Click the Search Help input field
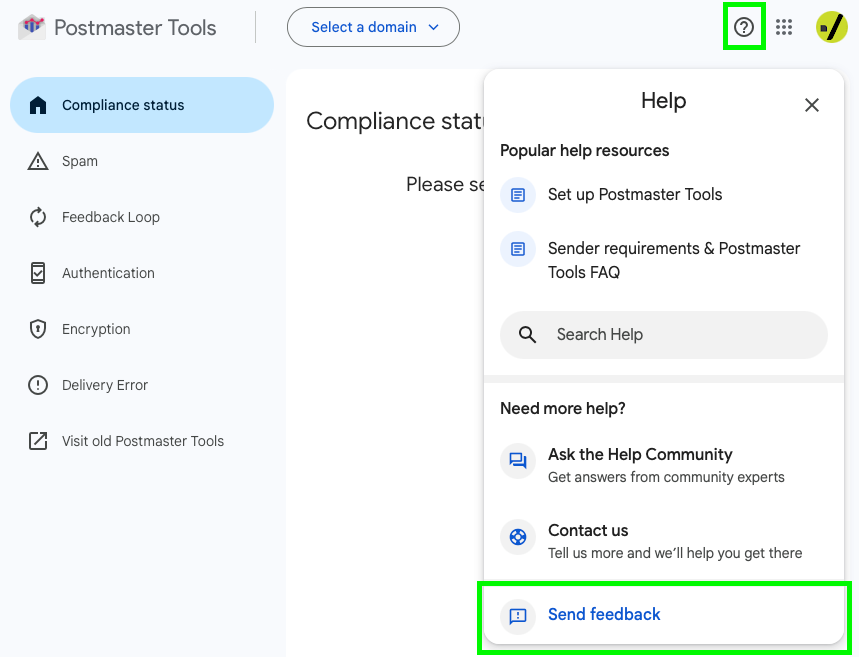This screenshot has width=859, height=657. coord(663,335)
